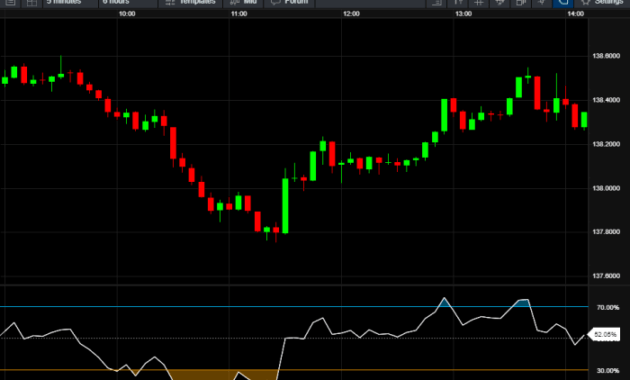Click the 13:00 time axis label
Image resolution: width=630 pixels, height=380 pixels.
pyautogui.click(x=463, y=14)
